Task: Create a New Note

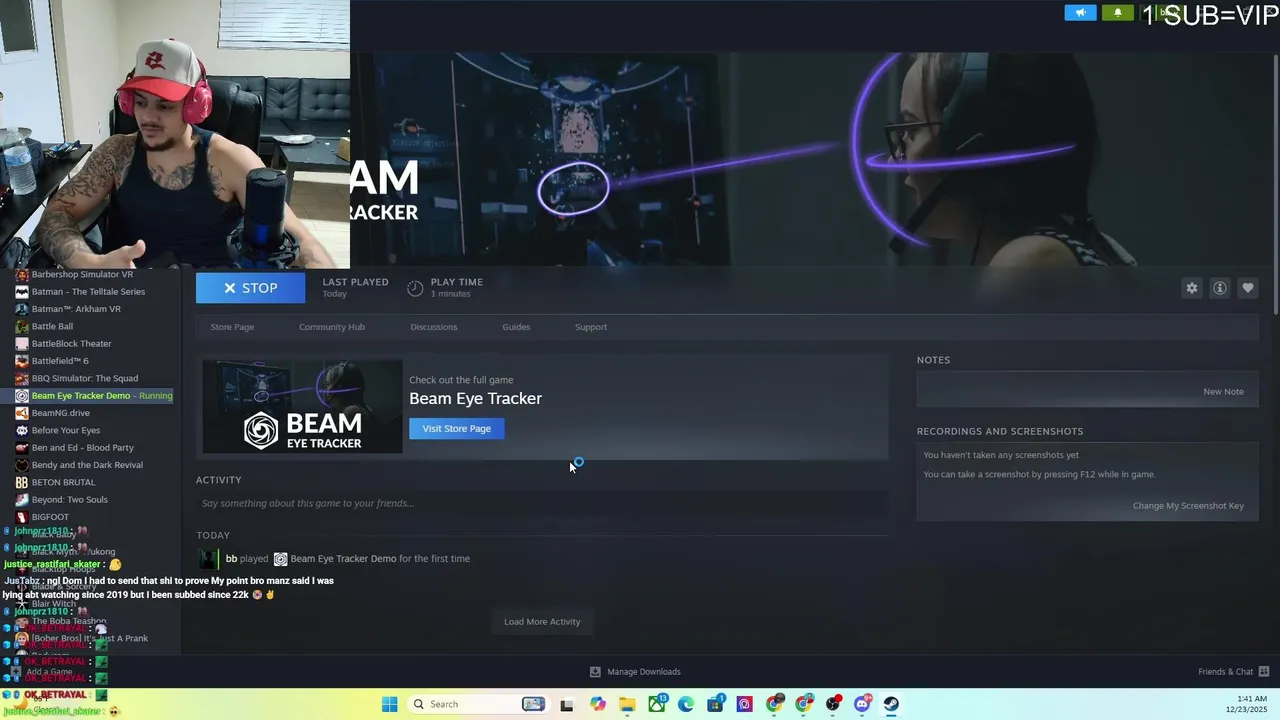Action: tap(1223, 392)
